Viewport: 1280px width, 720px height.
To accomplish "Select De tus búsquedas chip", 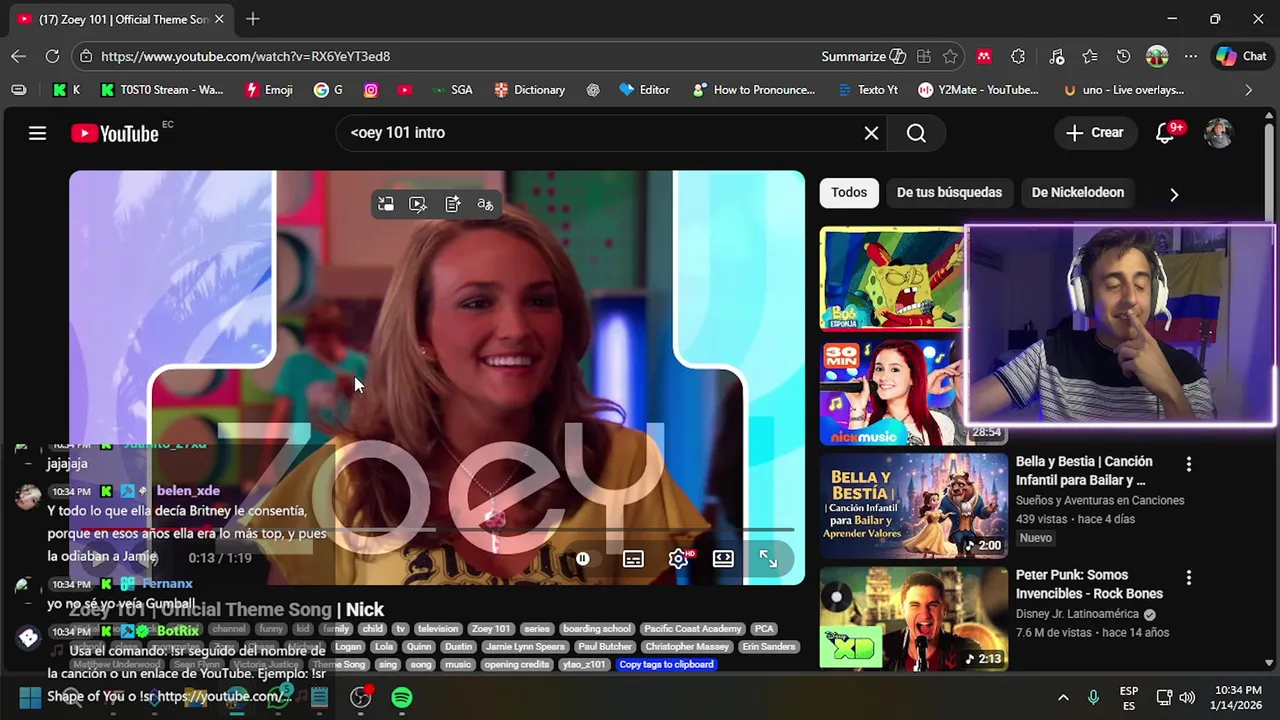I will coord(949,193).
